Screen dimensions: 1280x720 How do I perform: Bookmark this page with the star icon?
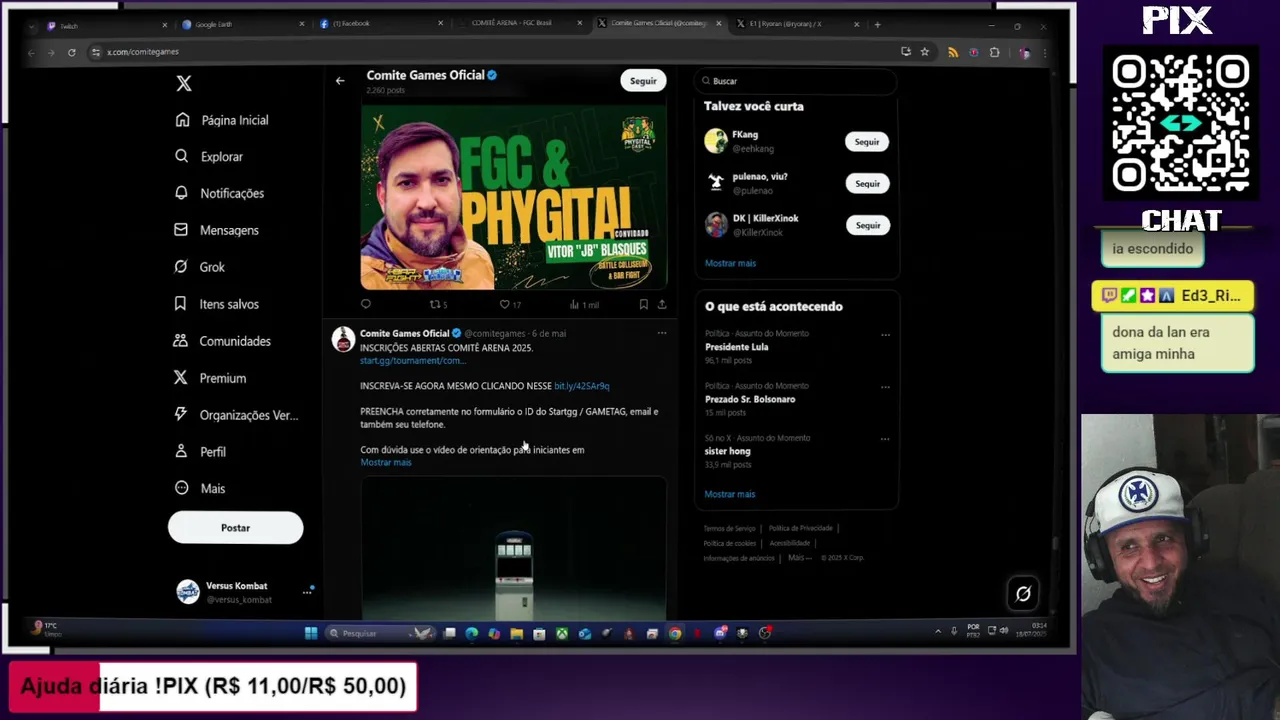click(925, 52)
